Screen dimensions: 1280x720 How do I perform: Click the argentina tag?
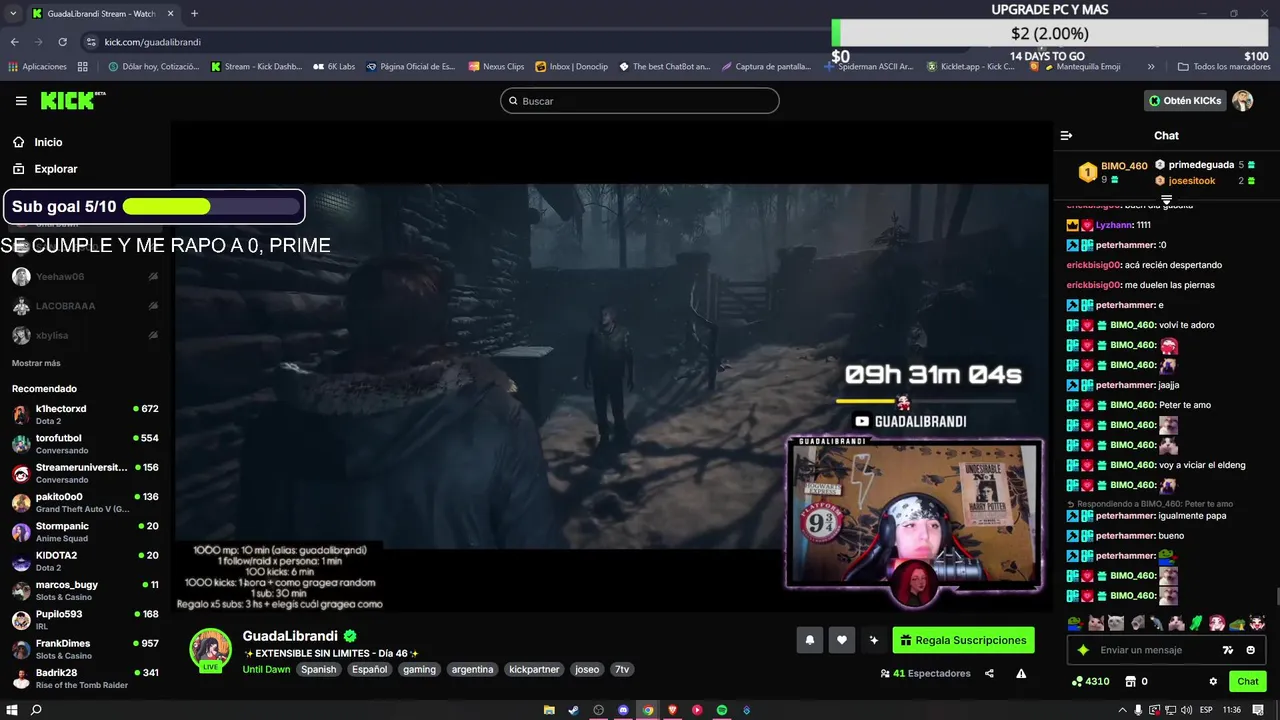click(x=472, y=670)
